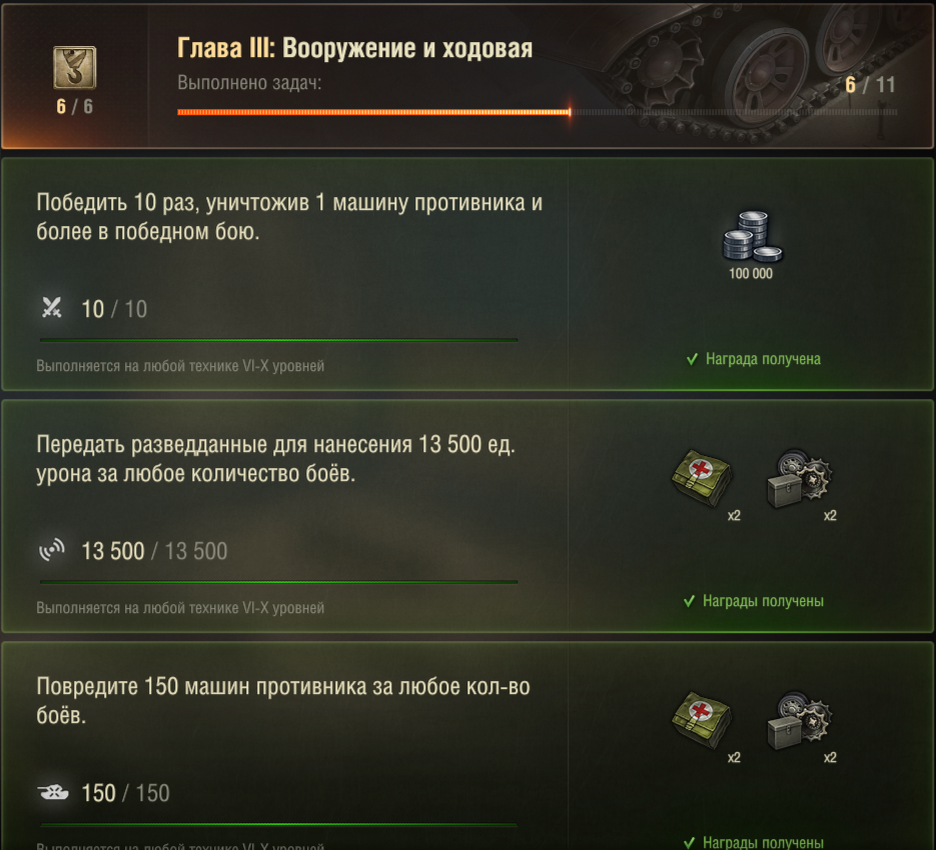Click the repair kit in damage-150 task
The width and height of the screenshot is (936, 850).
[x=799, y=720]
